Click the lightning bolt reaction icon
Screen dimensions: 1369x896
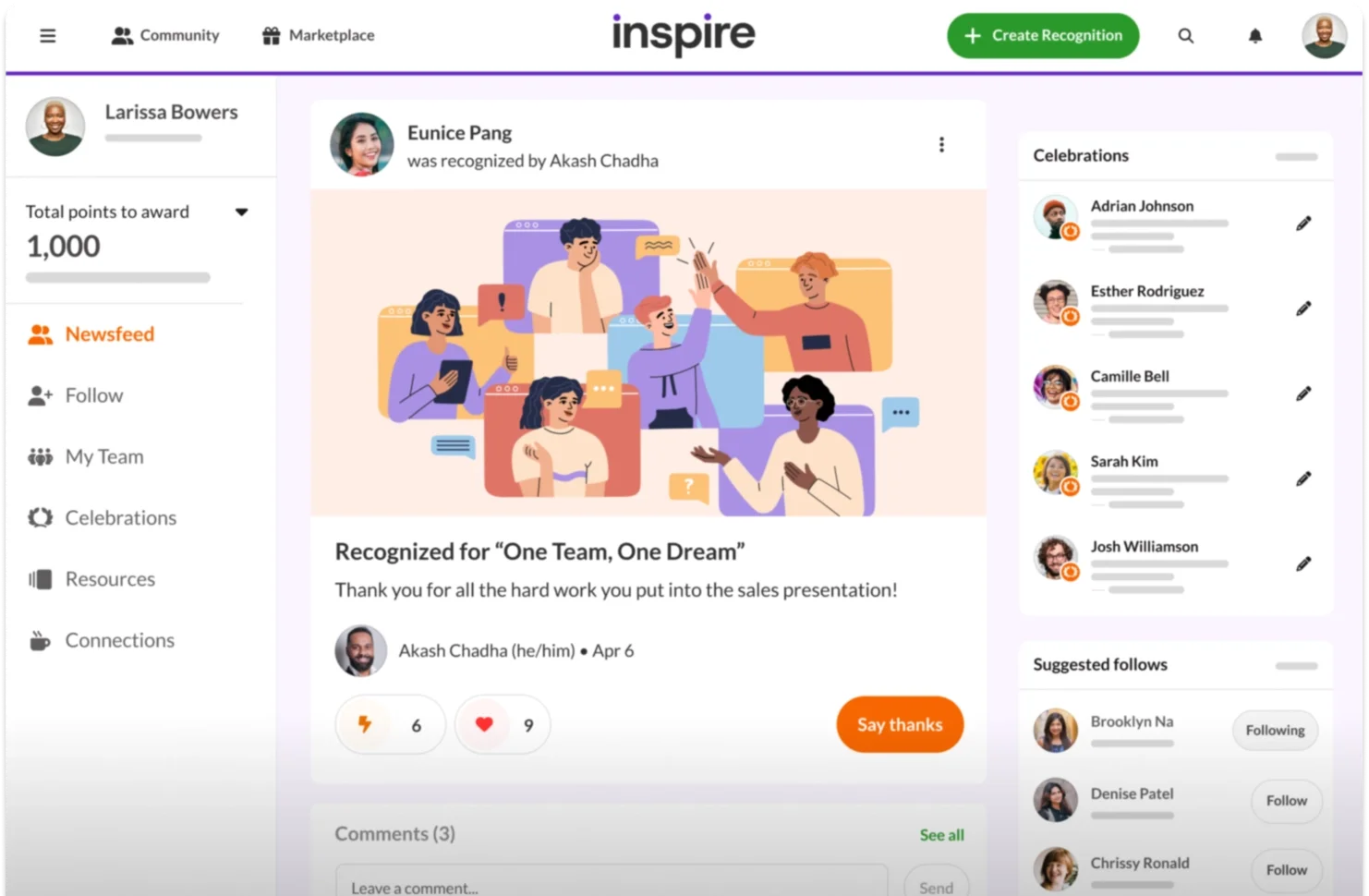(x=365, y=724)
